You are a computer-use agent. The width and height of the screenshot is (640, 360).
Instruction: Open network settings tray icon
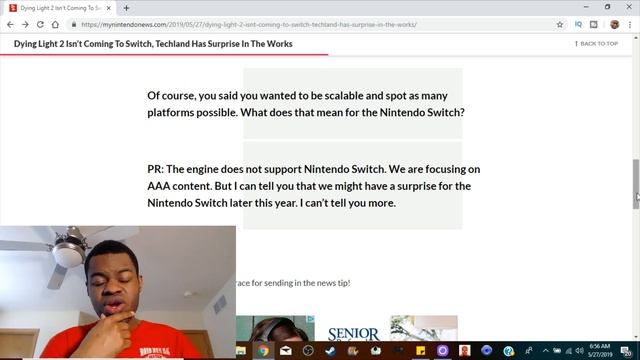[569, 351]
